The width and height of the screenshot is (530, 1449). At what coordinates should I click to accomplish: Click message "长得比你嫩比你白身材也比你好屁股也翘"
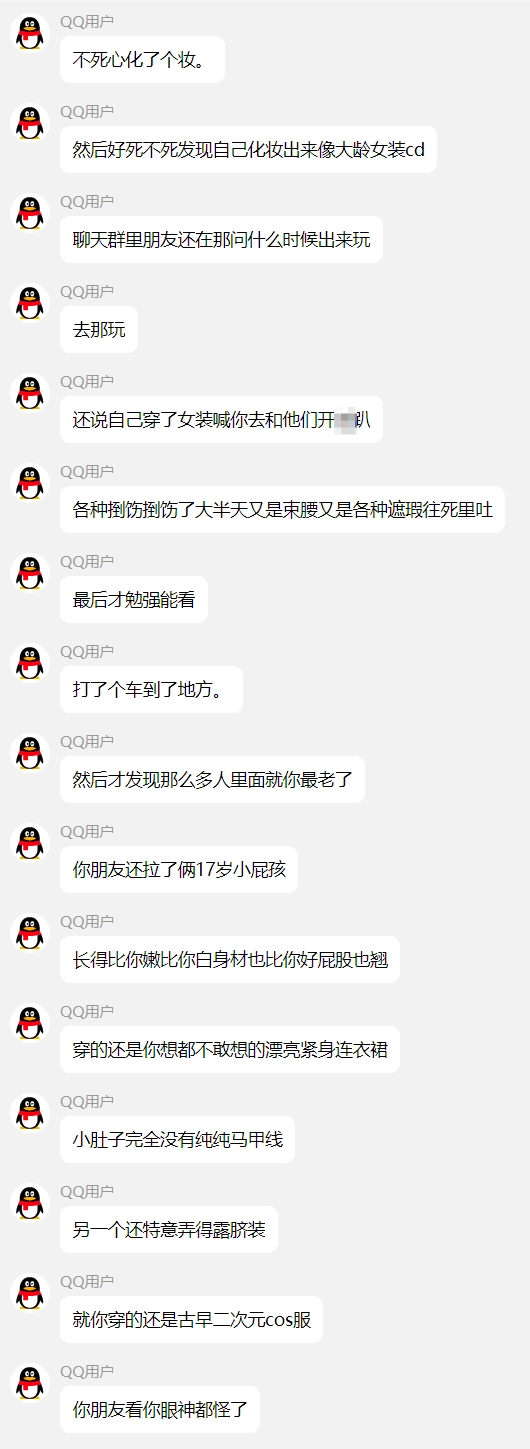[230, 960]
